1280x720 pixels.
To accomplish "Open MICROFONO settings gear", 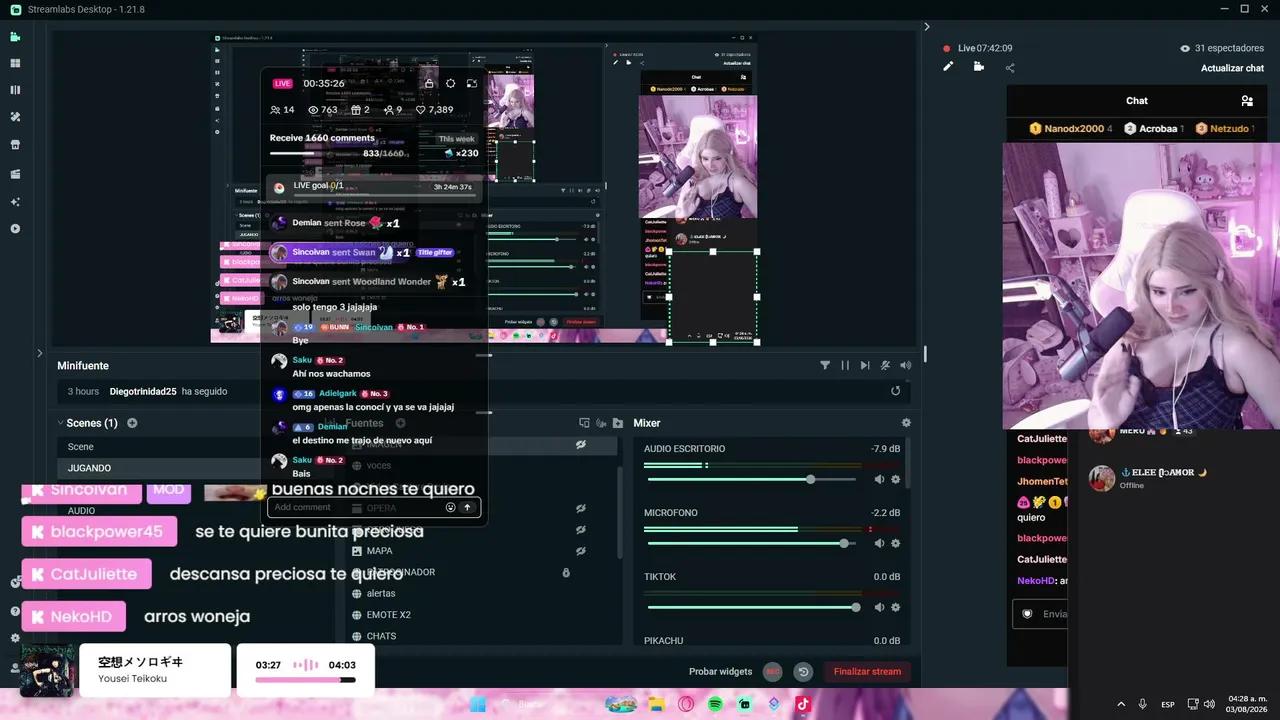I will [895, 544].
